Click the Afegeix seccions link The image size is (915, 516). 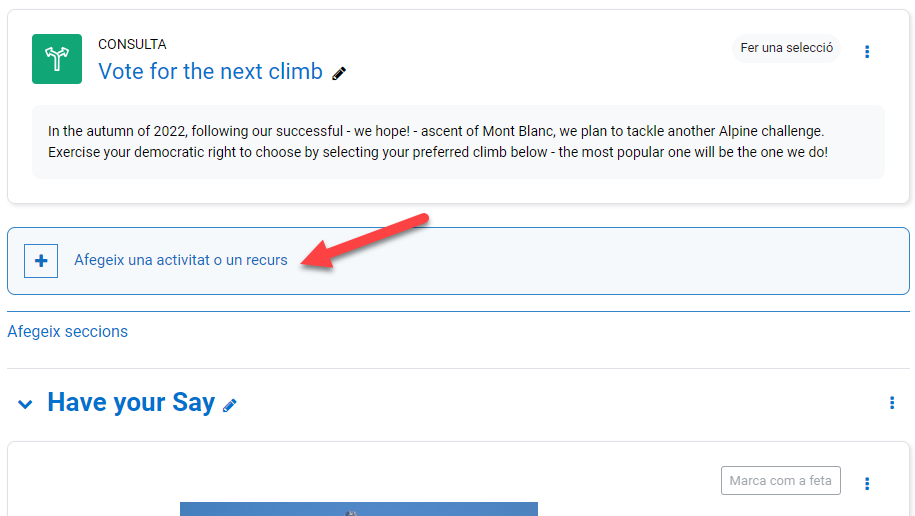(67, 331)
